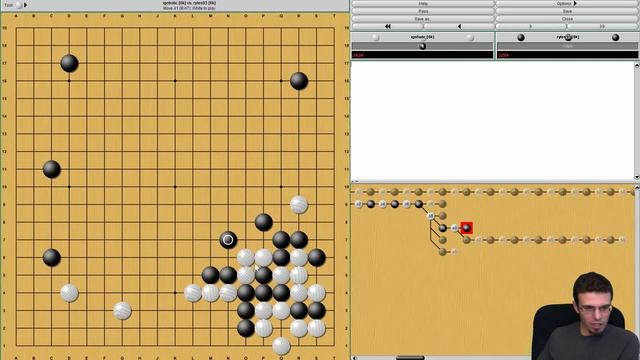Play a stone on star point K16
Screen dimensions: 640x360
[175, 81]
